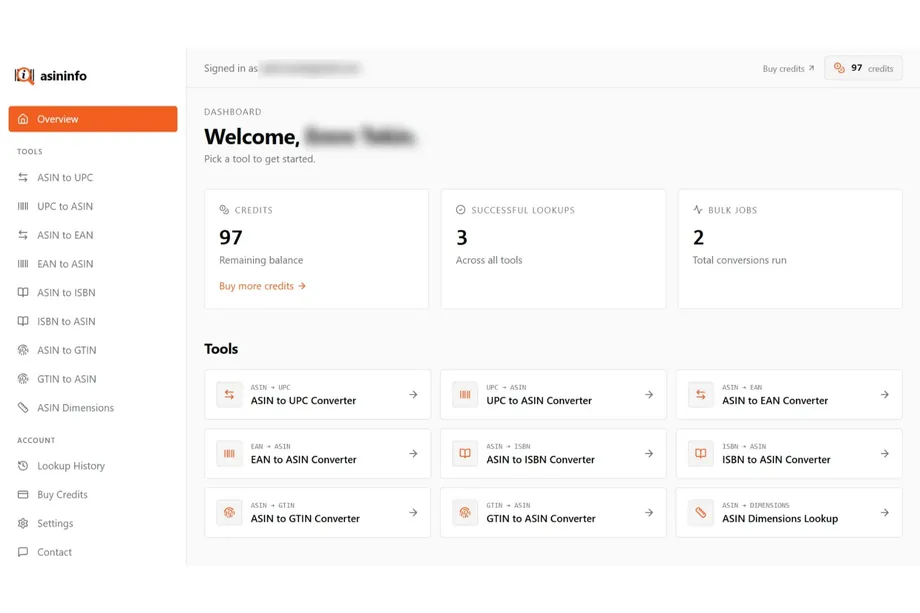Click the GTIN to ASIN sidebar fingerprint icon
920x613 pixels.
(23, 378)
